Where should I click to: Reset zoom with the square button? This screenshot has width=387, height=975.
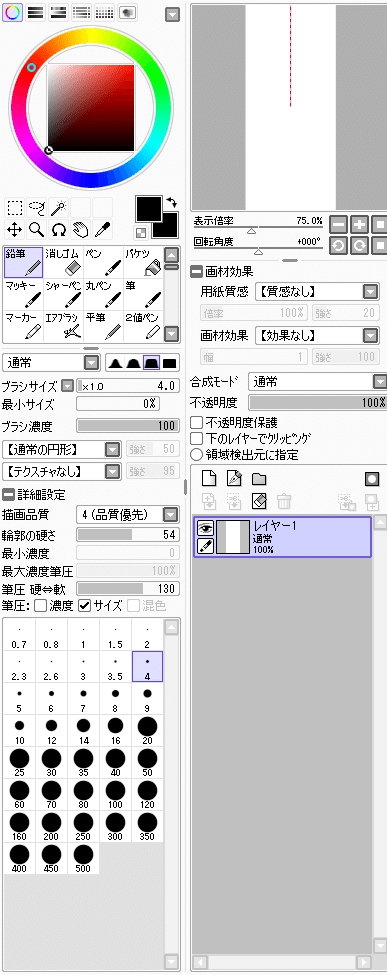tap(380, 224)
